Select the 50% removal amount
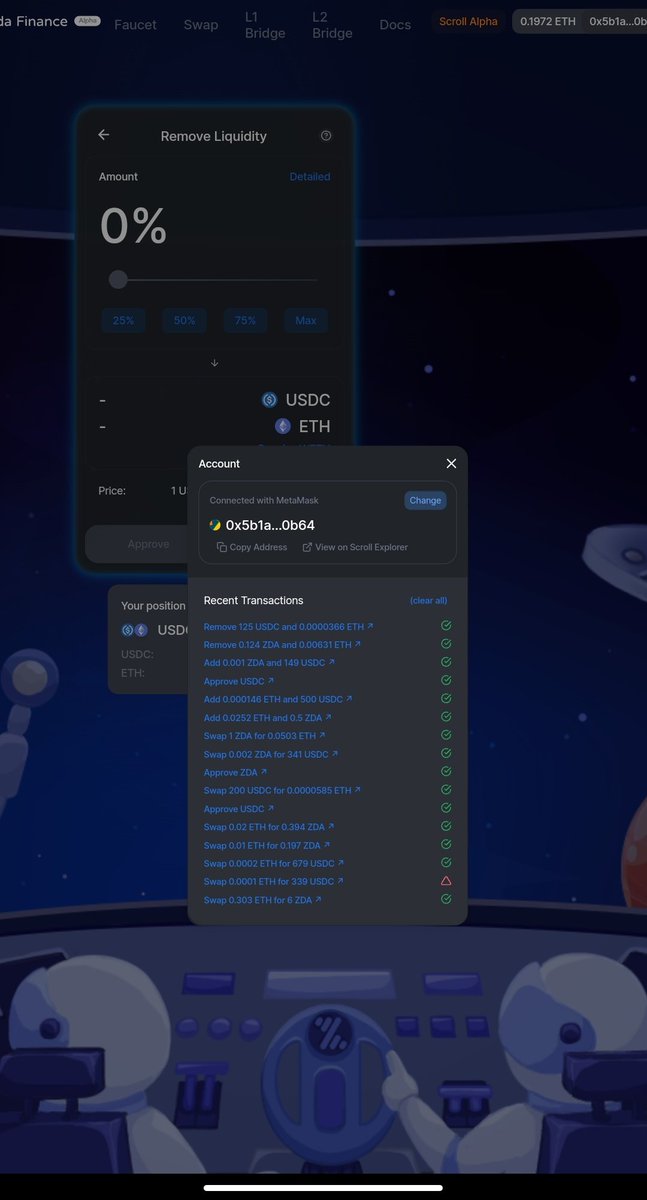This screenshot has height=1200, width=647. coord(185,320)
